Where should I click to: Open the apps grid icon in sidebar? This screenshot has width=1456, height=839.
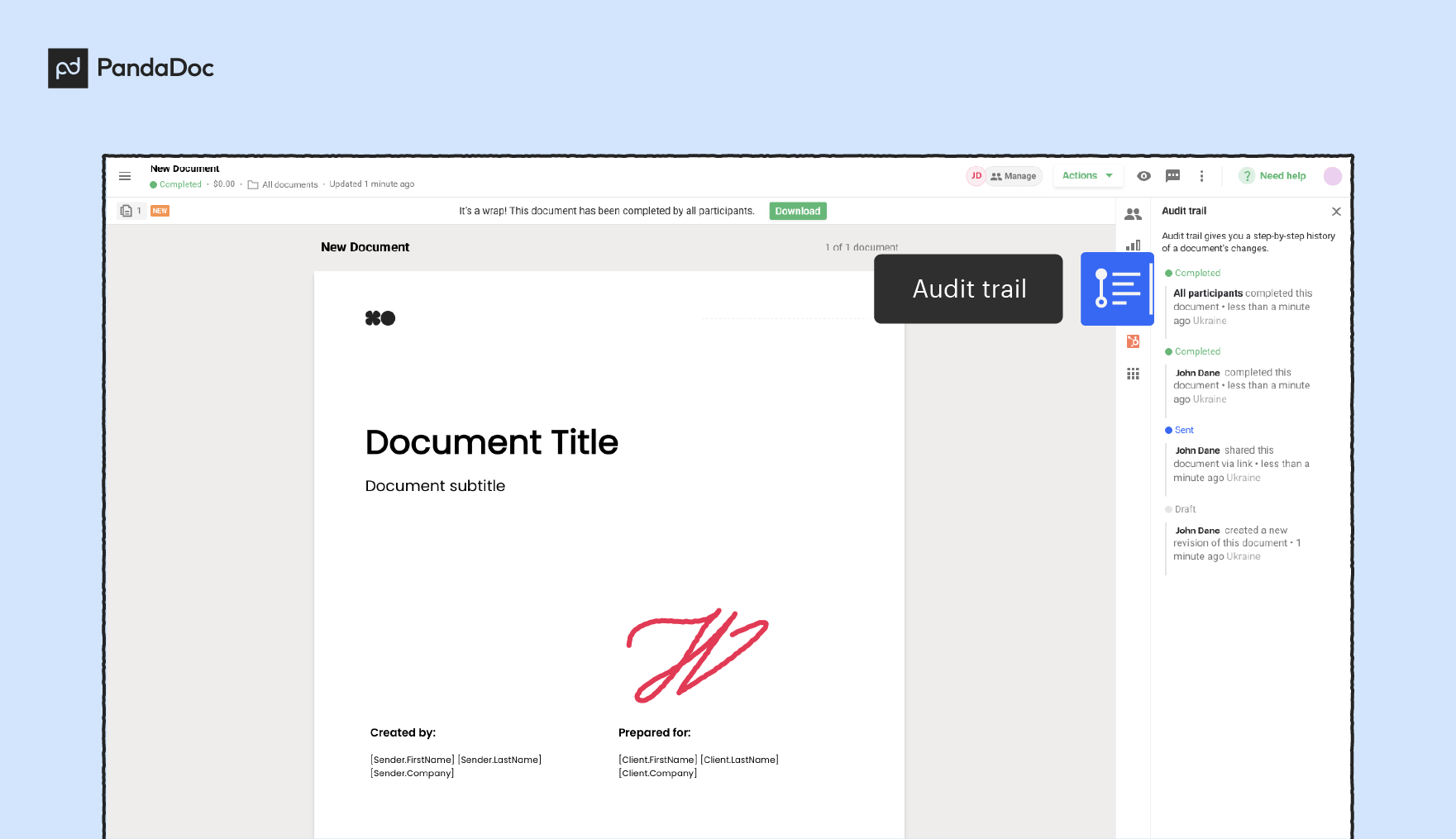click(x=1133, y=374)
